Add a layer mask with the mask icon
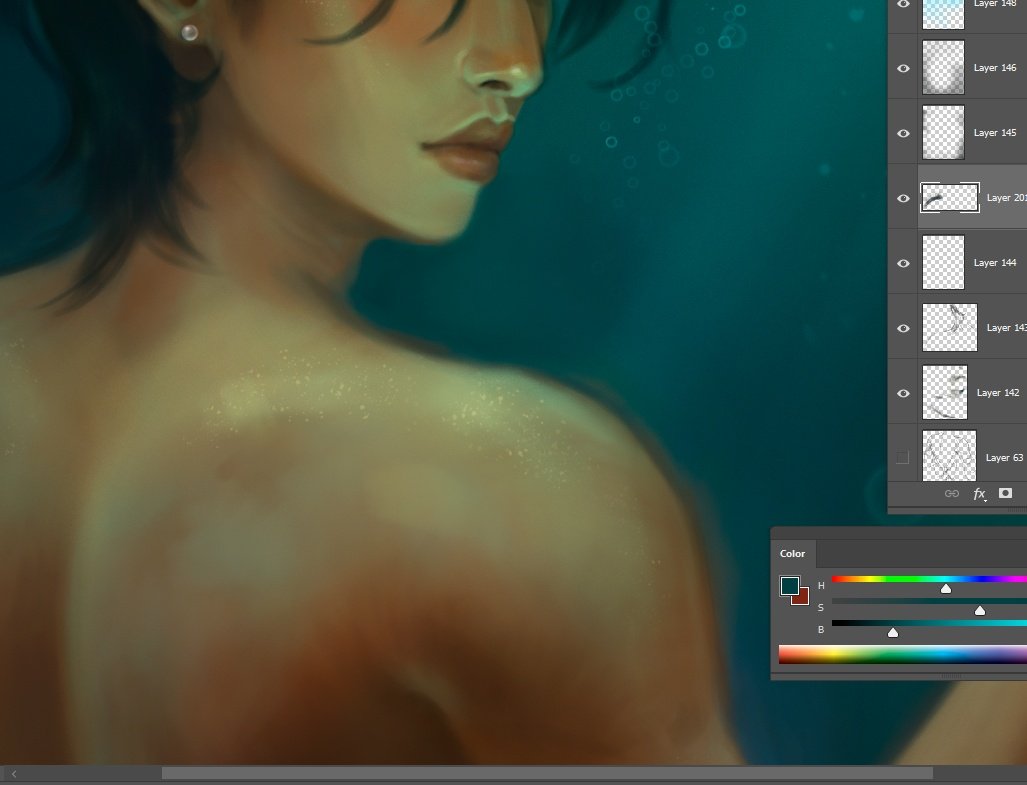Image resolution: width=1027 pixels, height=785 pixels. pyautogui.click(x=1005, y=493)
